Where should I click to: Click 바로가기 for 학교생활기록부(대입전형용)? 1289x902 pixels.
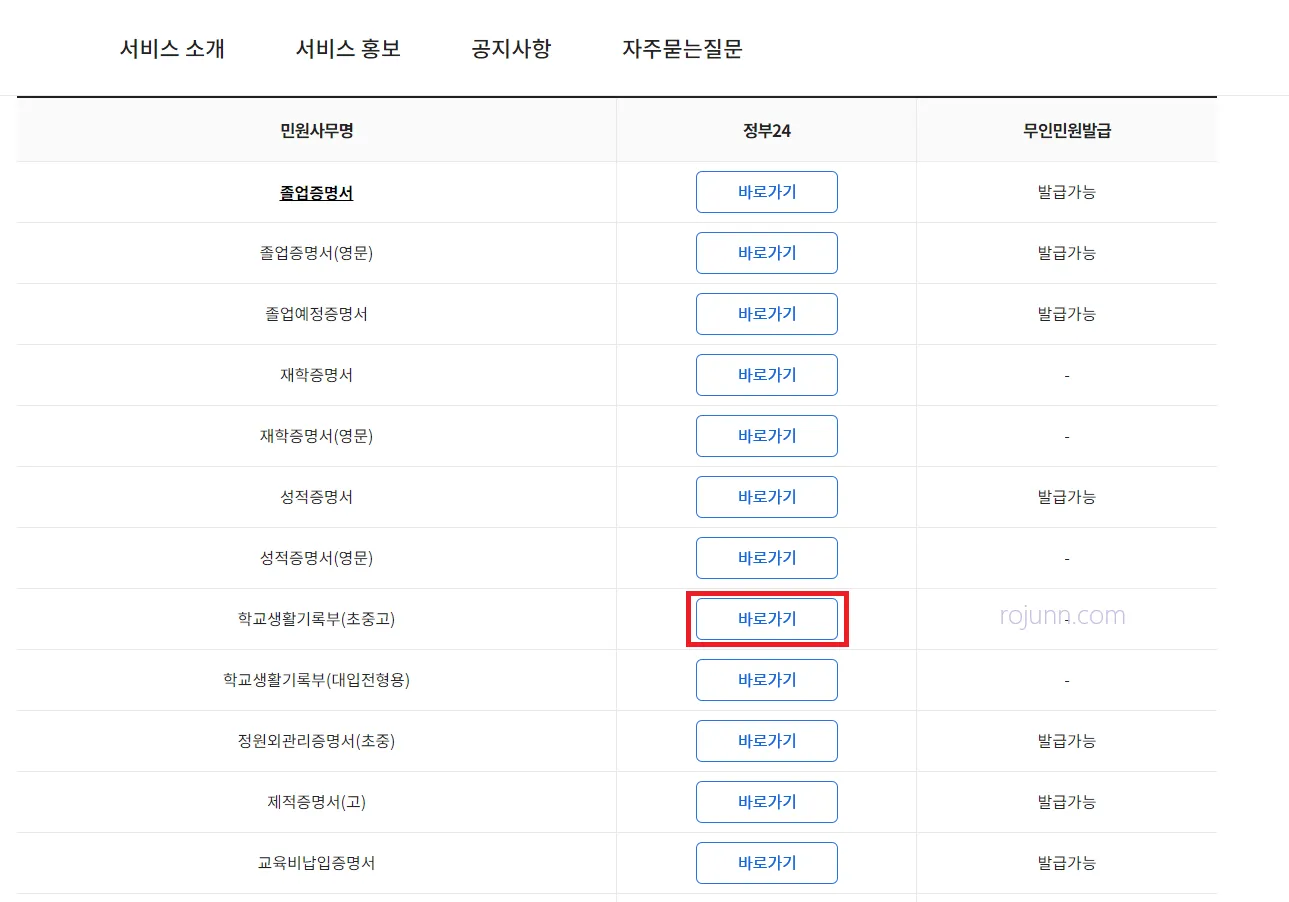click(766, 680)
